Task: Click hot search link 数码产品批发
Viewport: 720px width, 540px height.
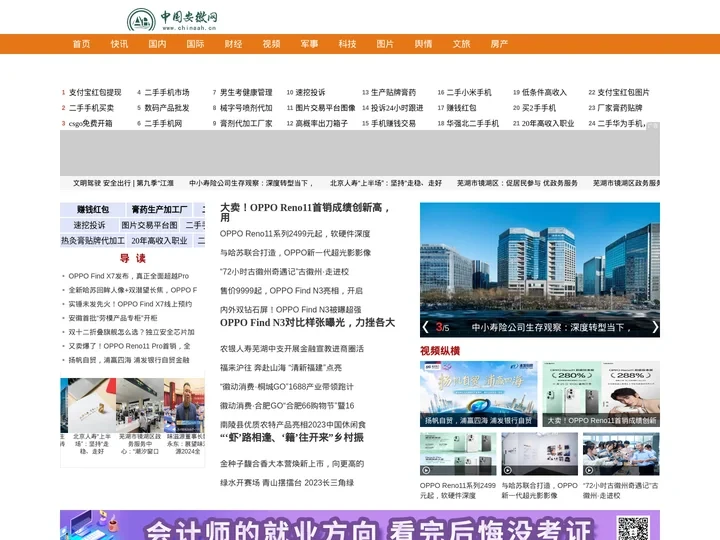Action: pyautogui.click(x=167, y=108)
